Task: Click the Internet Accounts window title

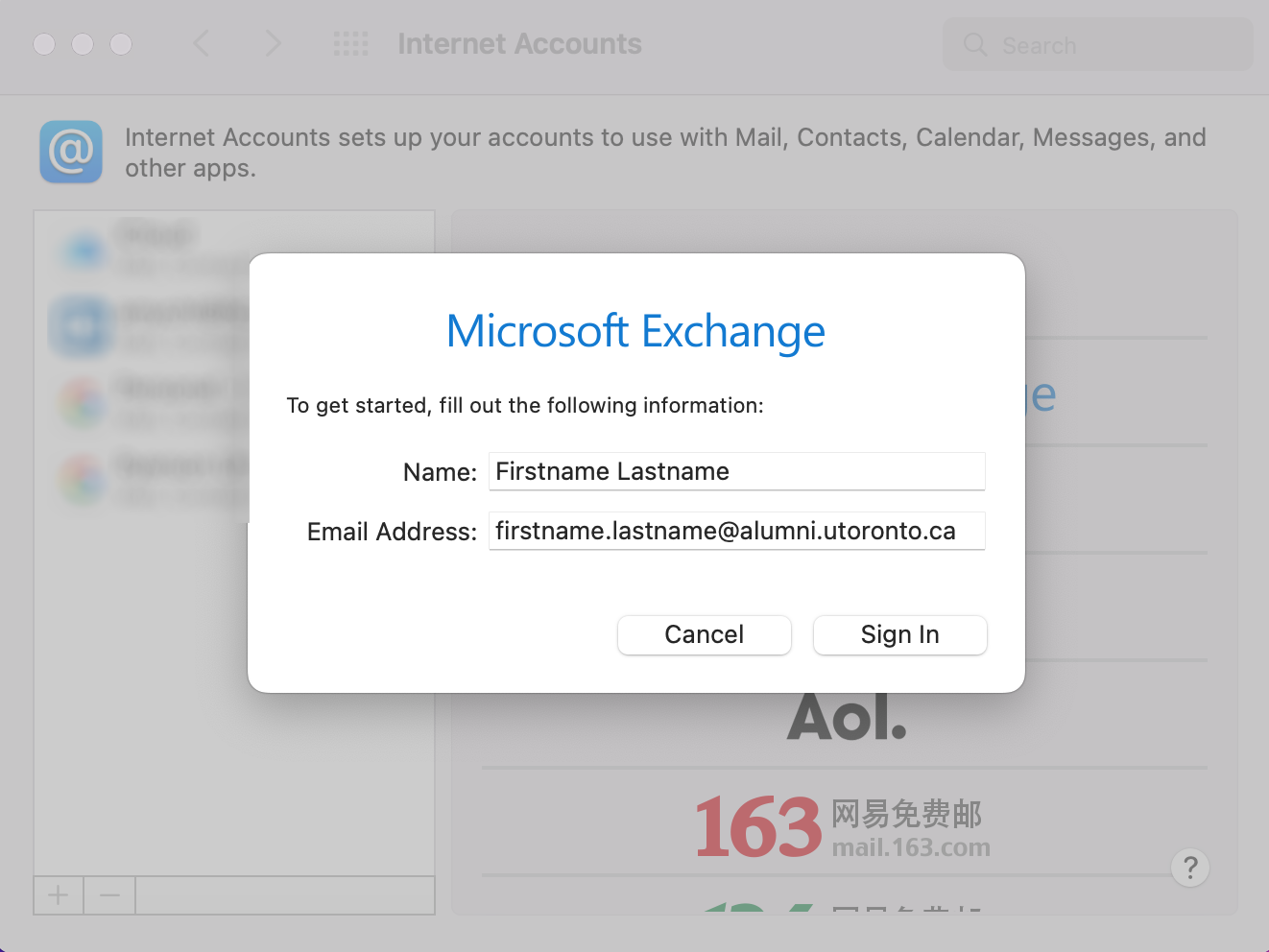Action: 519,44
